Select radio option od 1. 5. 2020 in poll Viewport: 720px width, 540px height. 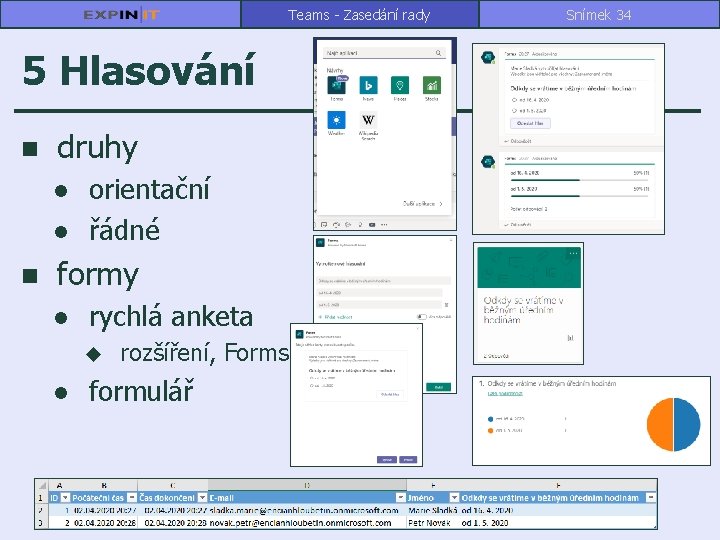click(514, 111)
